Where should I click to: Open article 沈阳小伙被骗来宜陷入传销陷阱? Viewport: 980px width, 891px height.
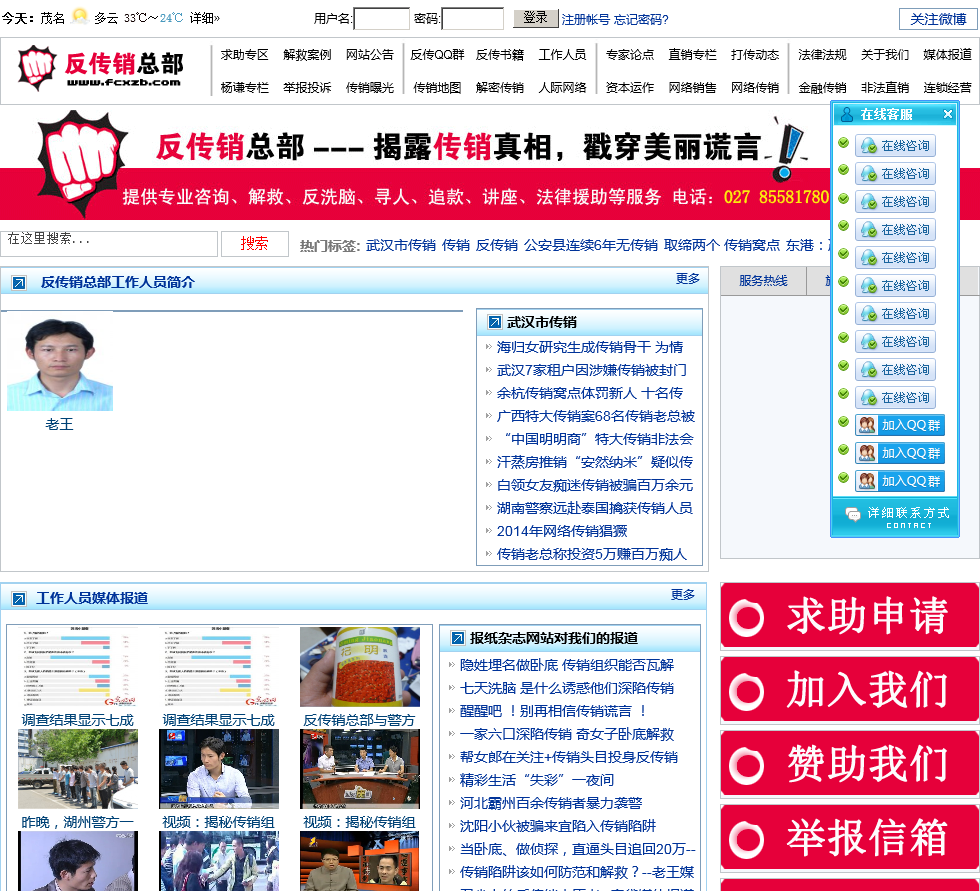click(x=558, y=826)
